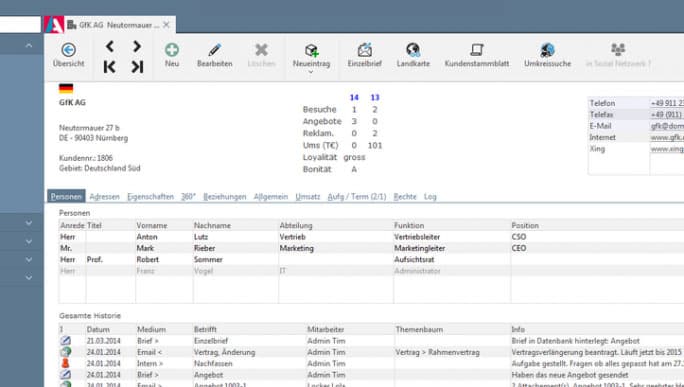Open the Internet website link

667,137
